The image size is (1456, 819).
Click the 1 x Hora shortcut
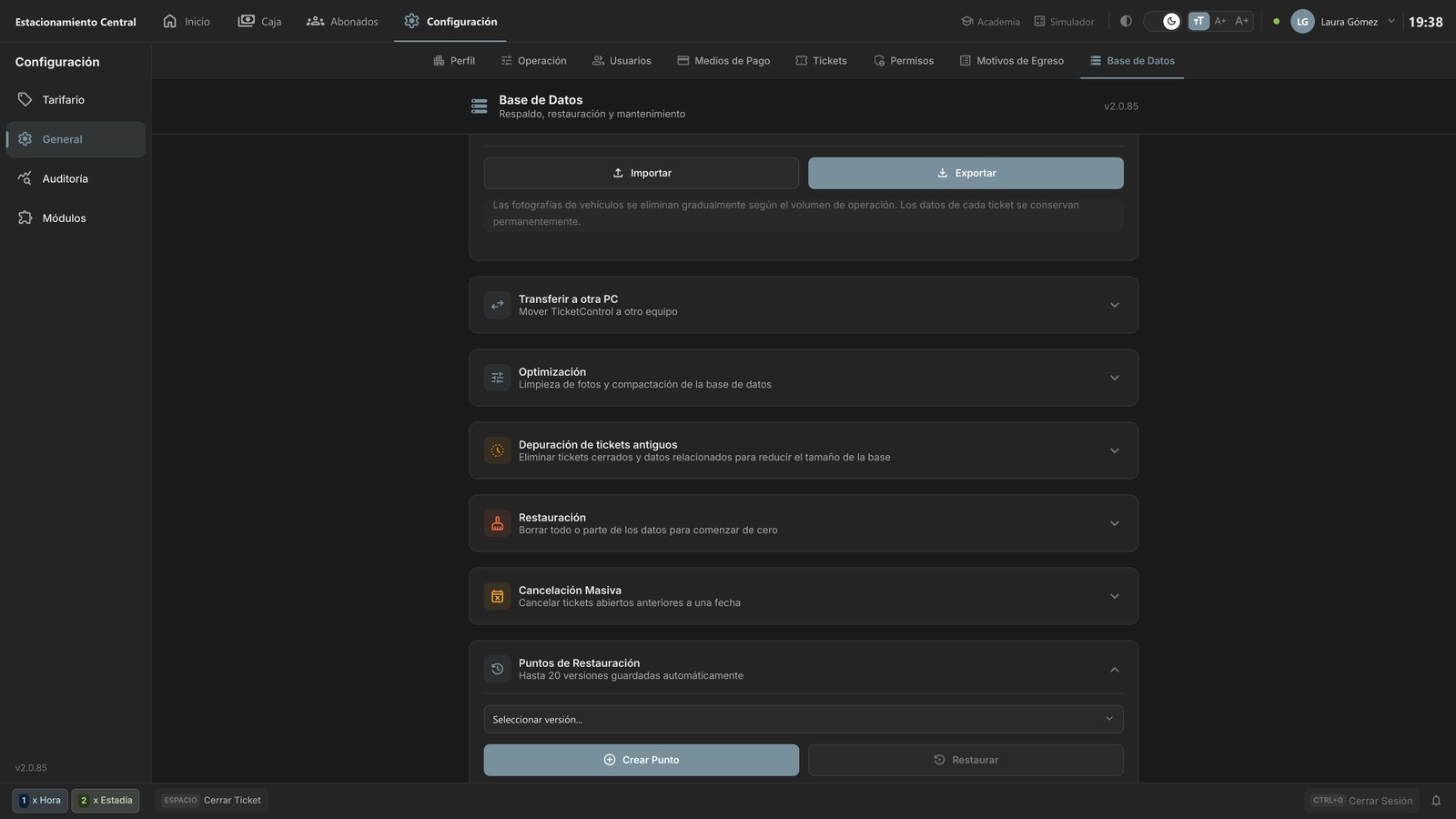coord(40,801)
